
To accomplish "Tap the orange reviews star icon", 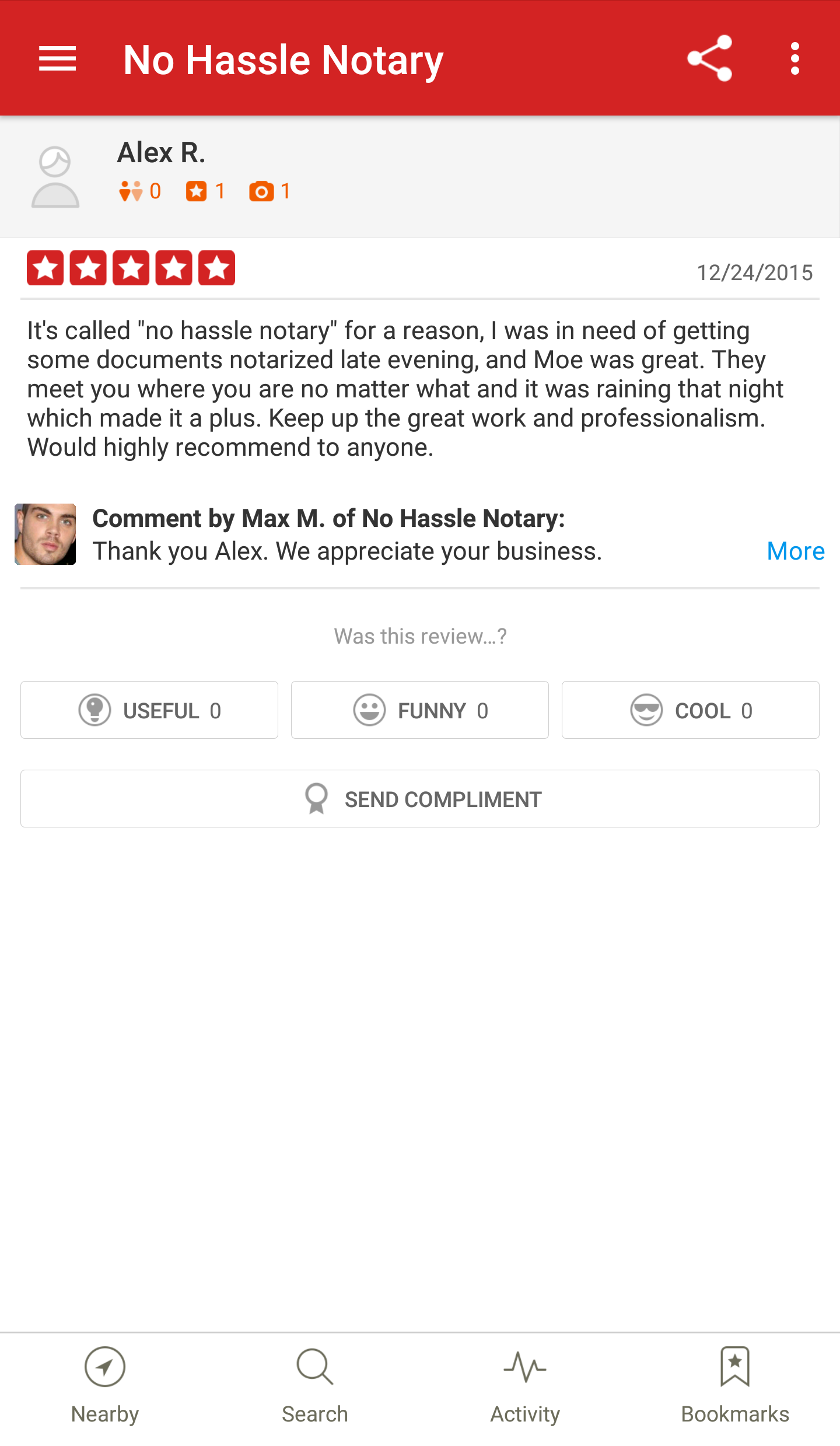I will coord(196,191).
